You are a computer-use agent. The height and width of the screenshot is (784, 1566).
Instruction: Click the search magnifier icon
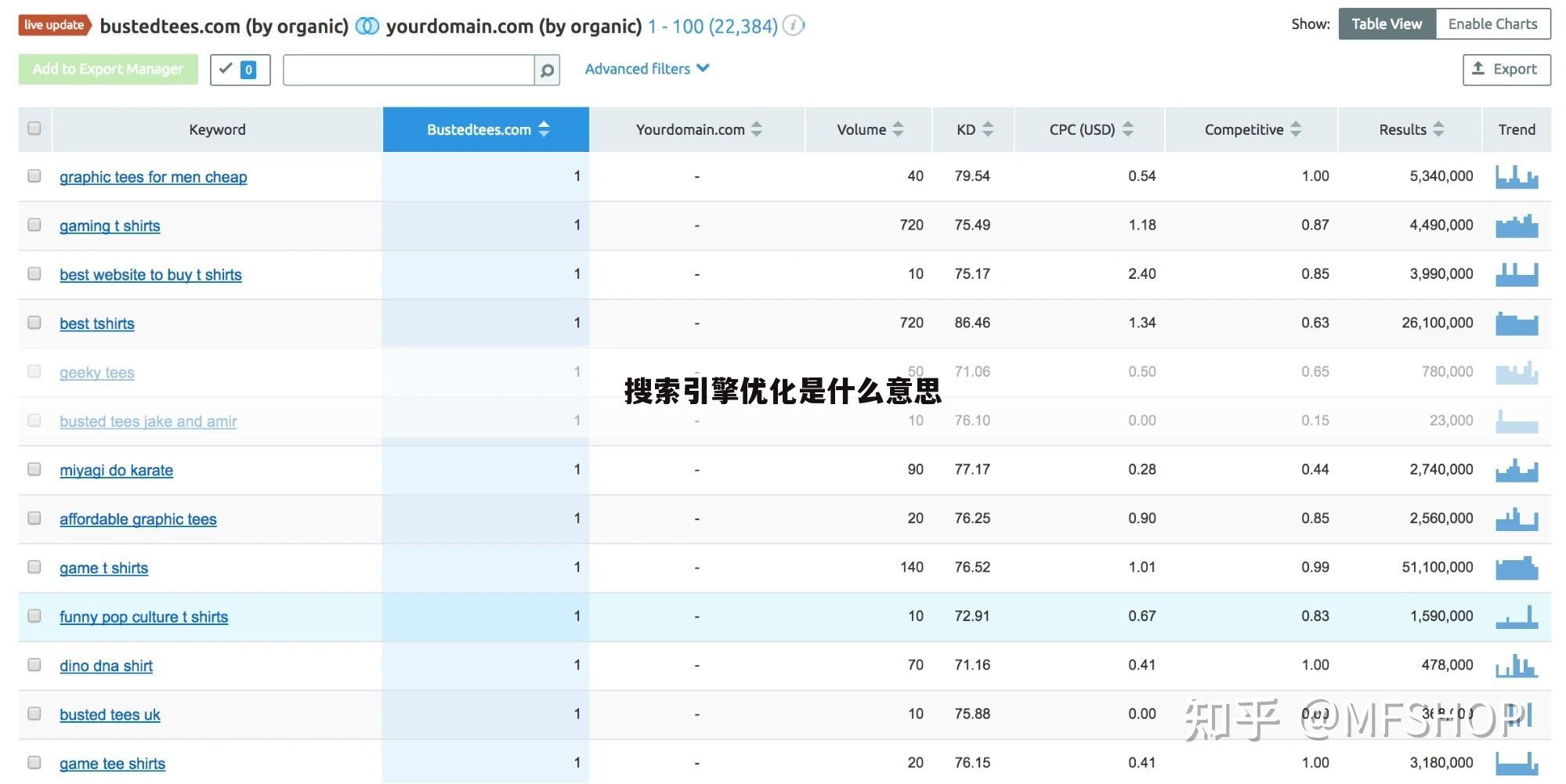coord(547,70)
